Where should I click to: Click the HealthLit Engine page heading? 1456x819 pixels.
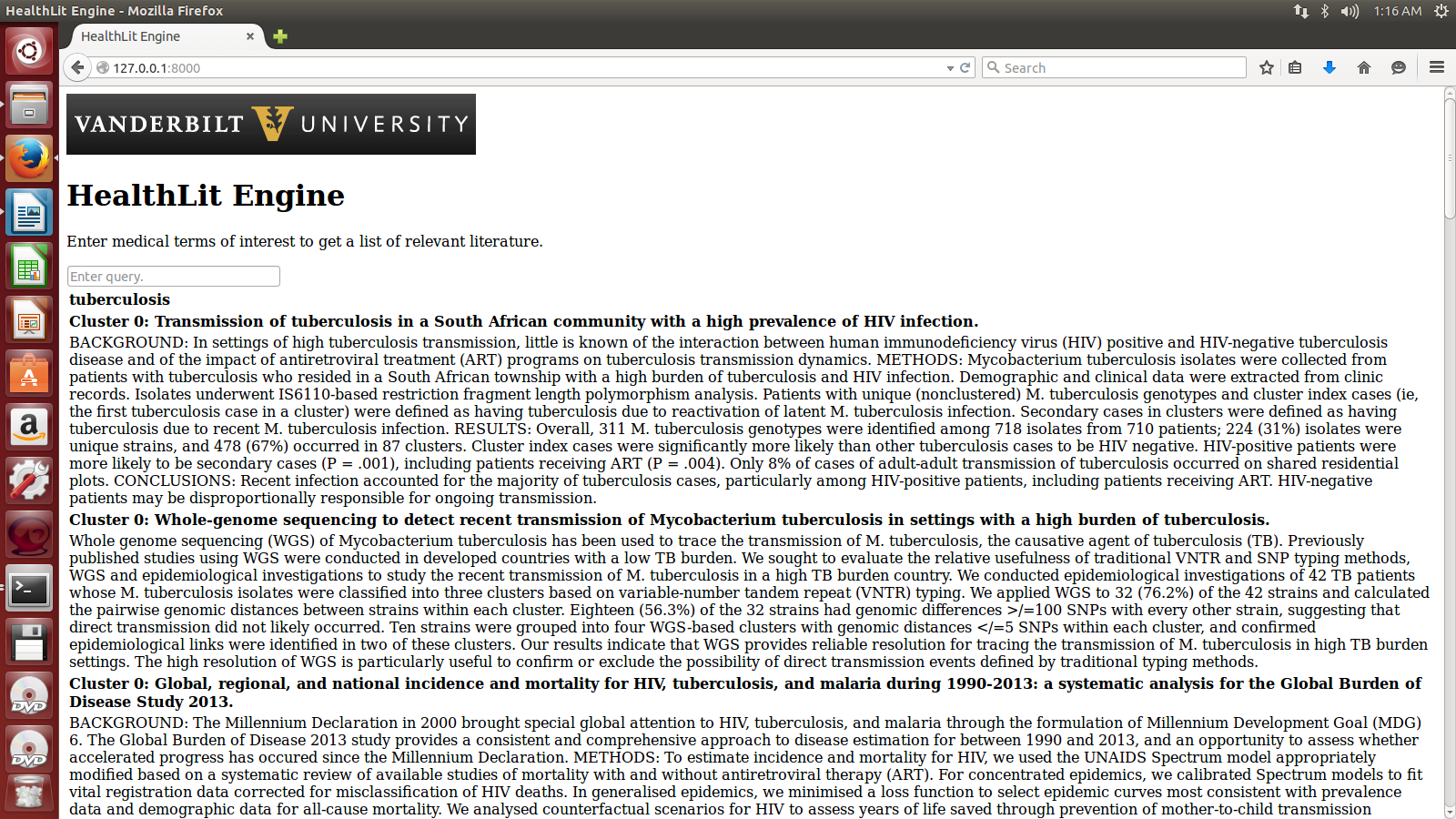[x=206, y=196]
